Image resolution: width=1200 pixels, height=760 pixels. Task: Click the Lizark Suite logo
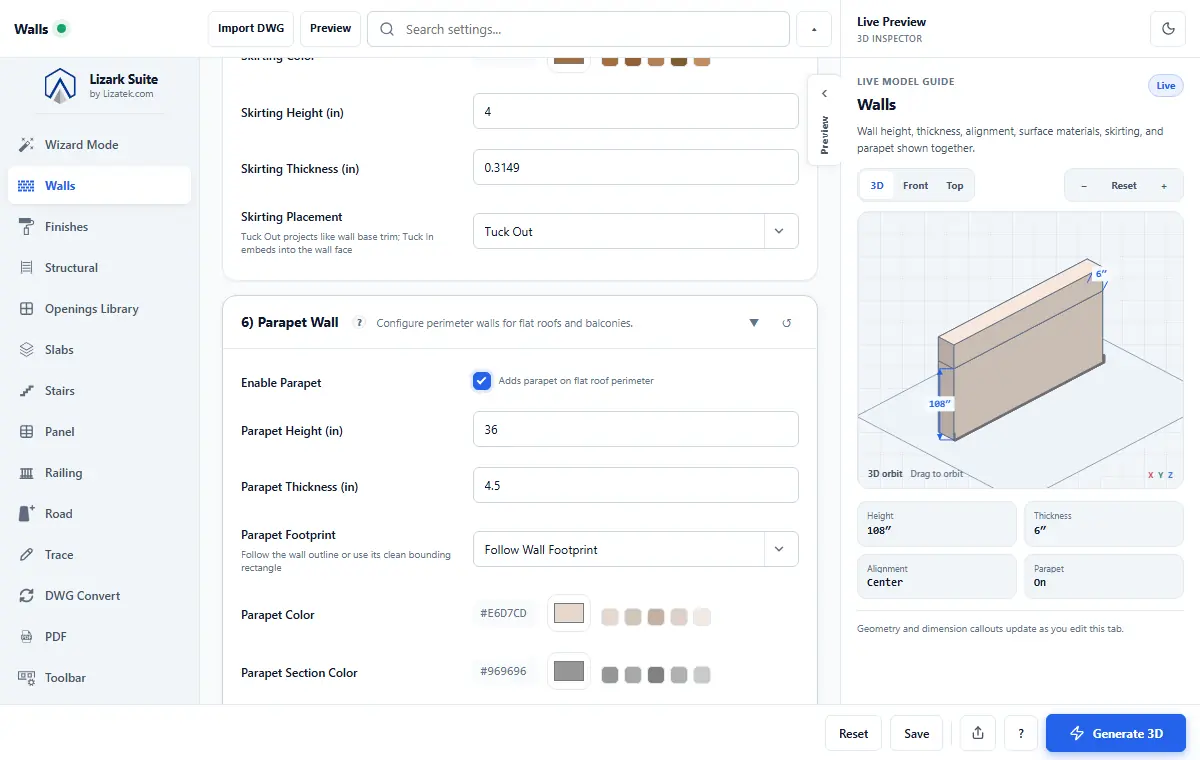tap(61, 86)
